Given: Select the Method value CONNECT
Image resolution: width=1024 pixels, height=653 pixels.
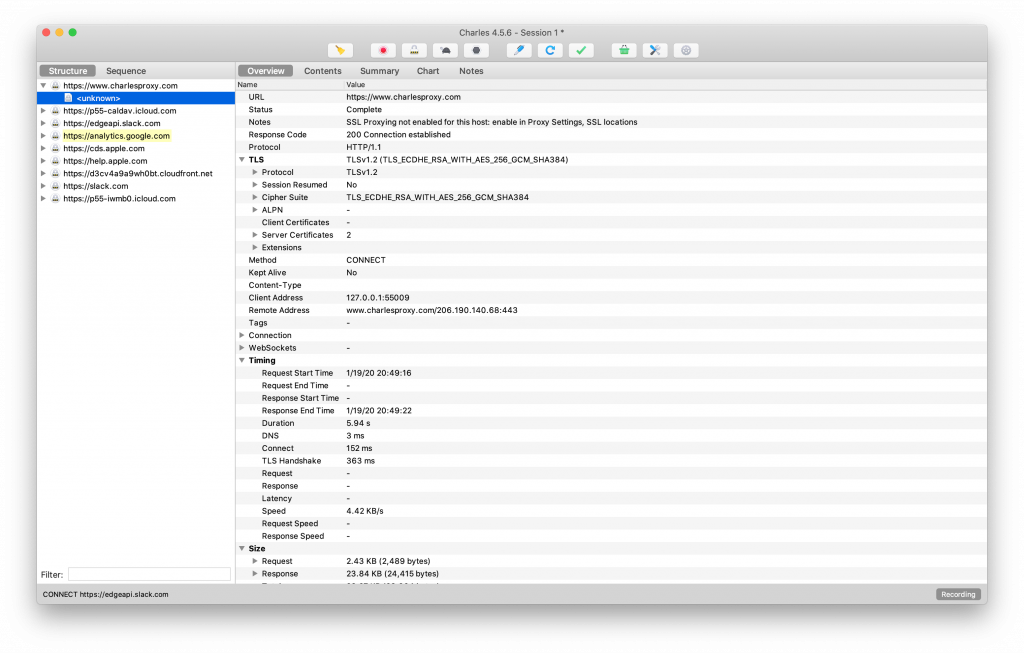Looking at the screenshot, I should point(366,260).
